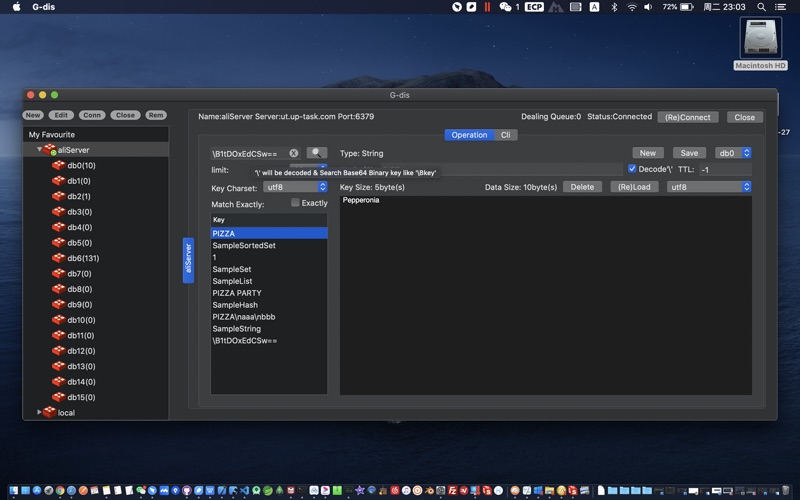Collapse the aliServer tree node
Screen dimensions: 800x500
click(x=39, y=149)
